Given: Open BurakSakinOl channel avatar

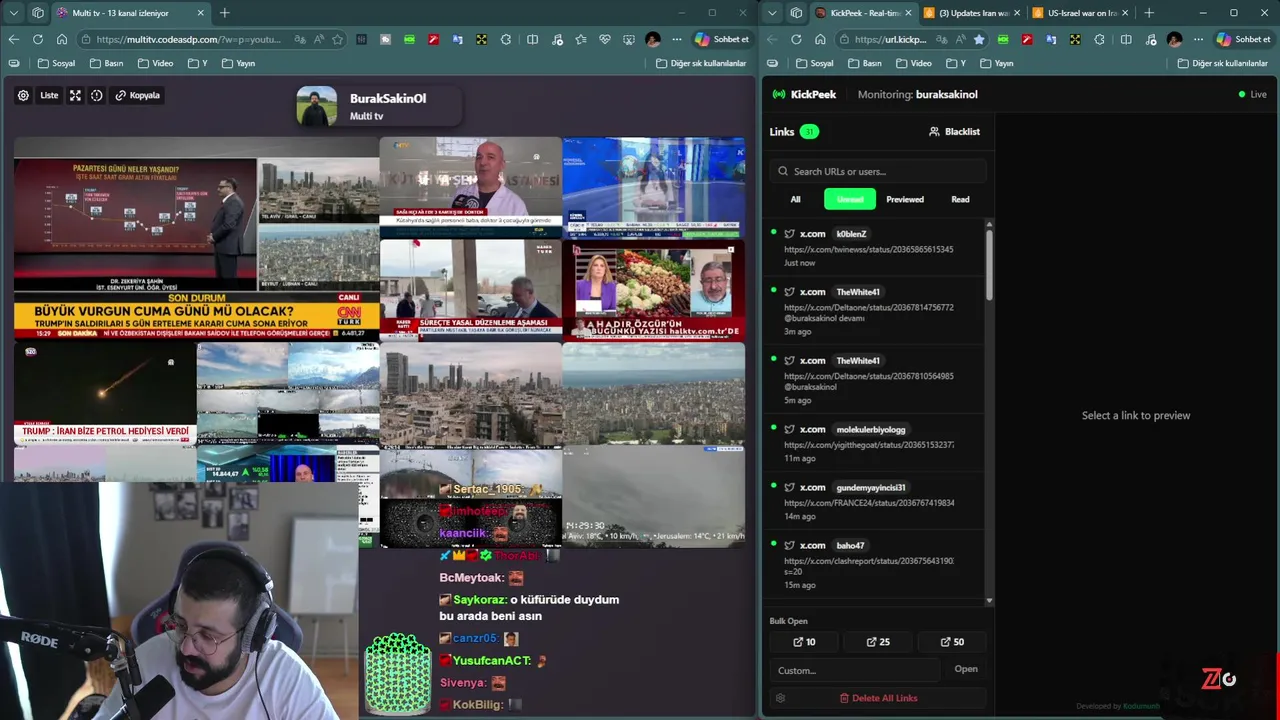Looking at the screenshot, I should pyautogui.click(x=317, y=106).
